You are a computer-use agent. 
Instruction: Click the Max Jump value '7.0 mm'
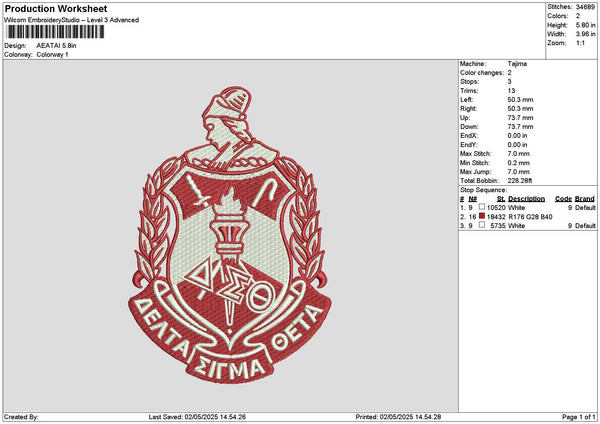pyautogui.click(x=518, y=172)
